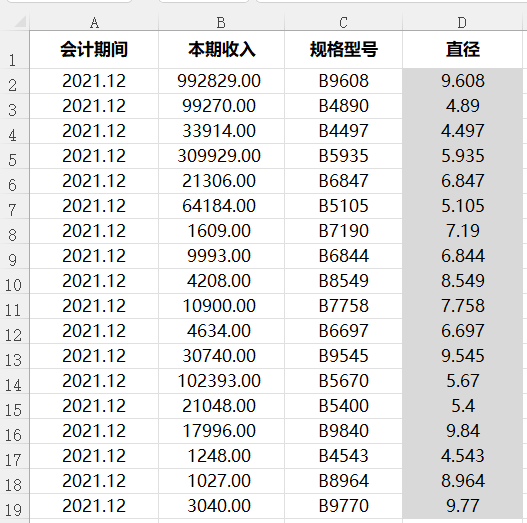Select cell with 64184.00
Viewport: 527px width, 523px height.
(x=221, y=206)
